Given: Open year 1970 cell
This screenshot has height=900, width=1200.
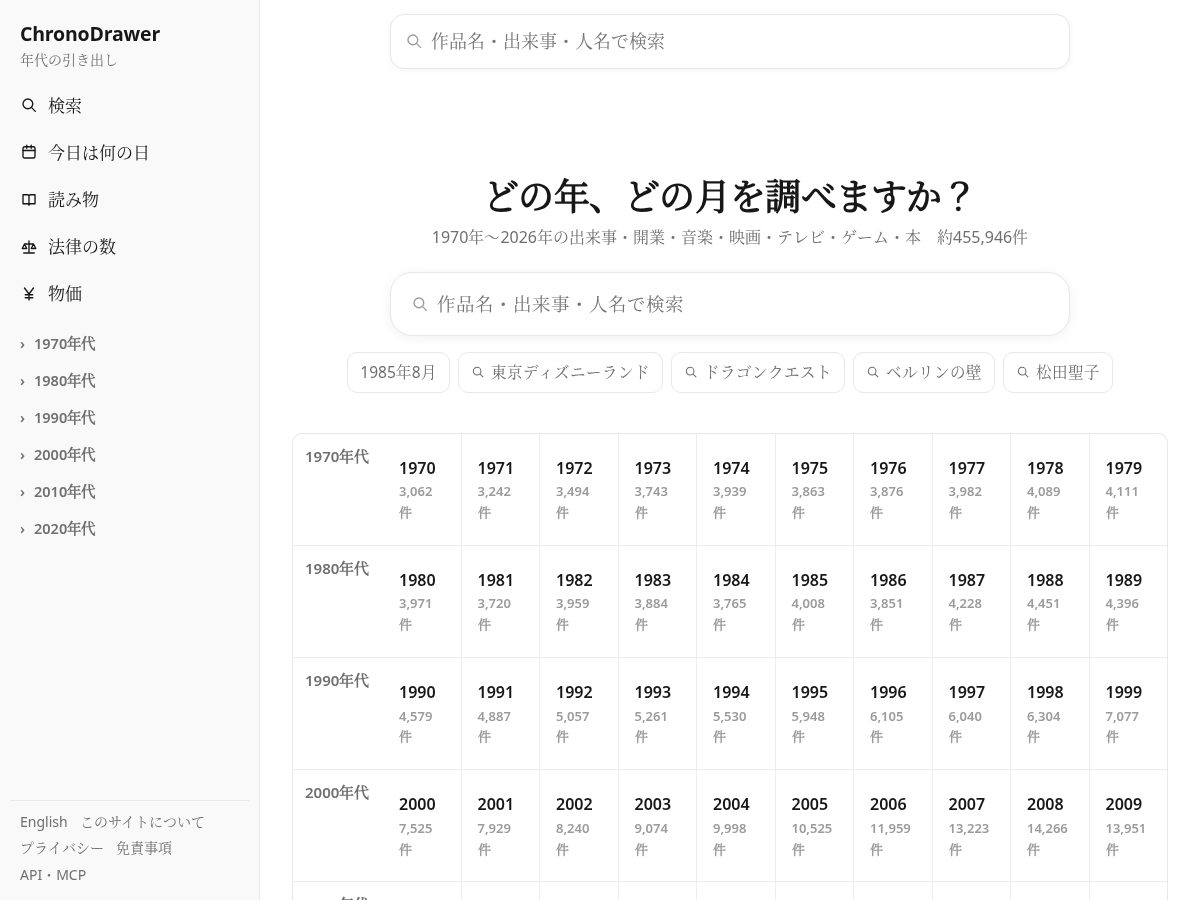Looking at the screenshot, I should 422,489.
